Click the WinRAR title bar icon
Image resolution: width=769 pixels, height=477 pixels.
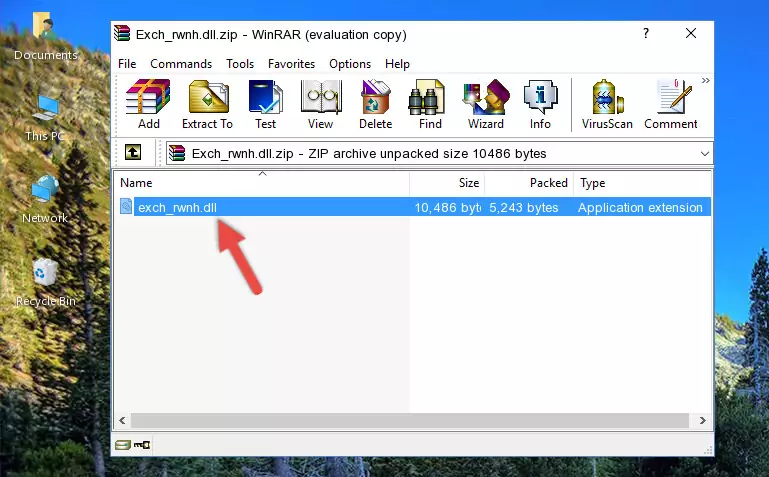(122, 34)
